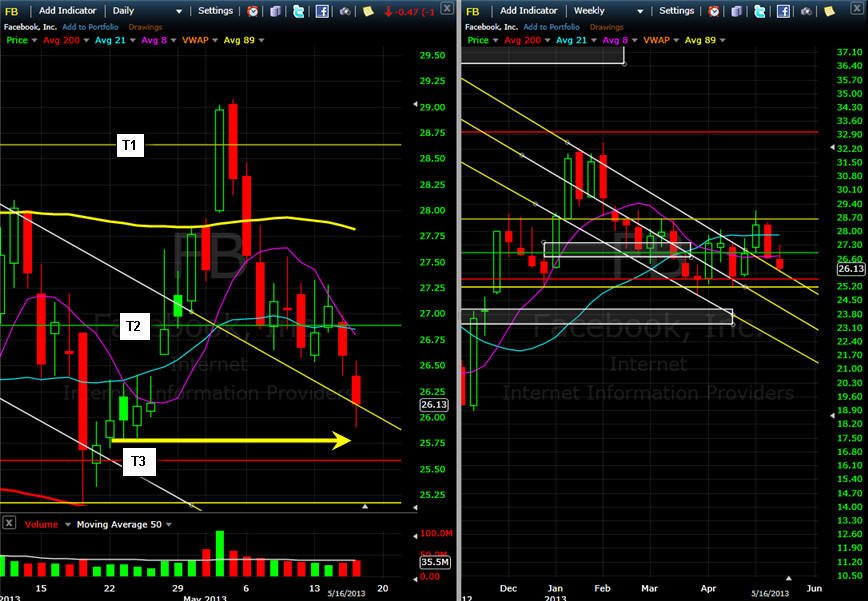
Task: Click the camera snapshot icon in Weekly chart
Action: (x=806, y=11)
